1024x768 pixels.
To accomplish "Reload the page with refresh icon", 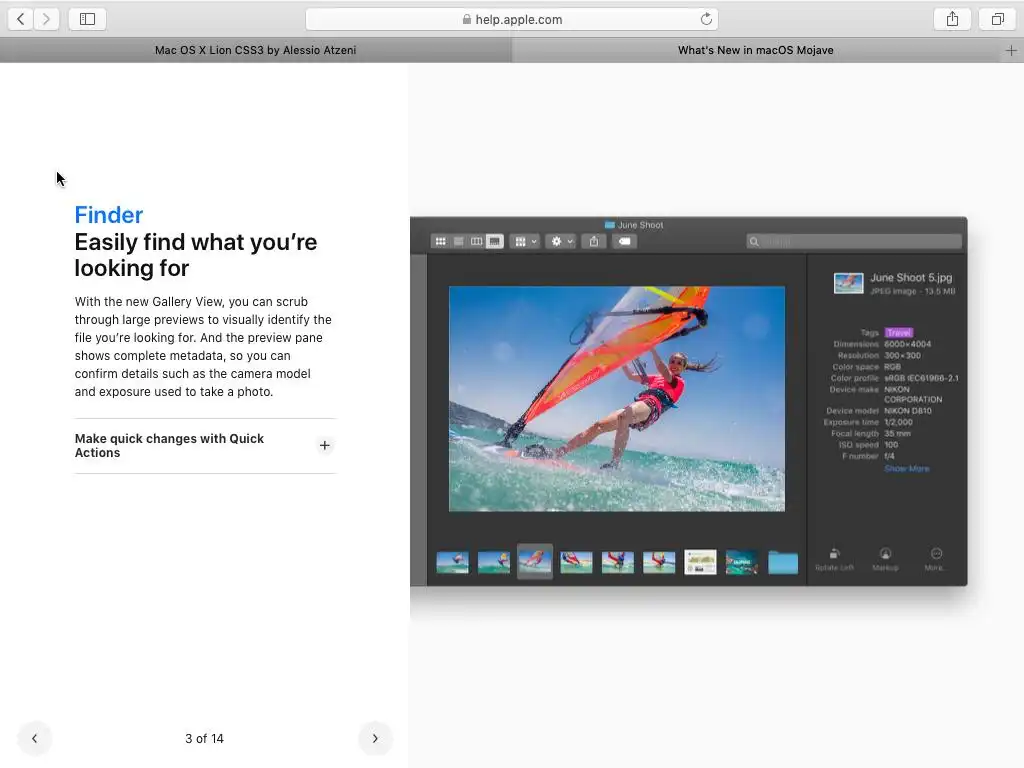I will [x=706, y=19].
